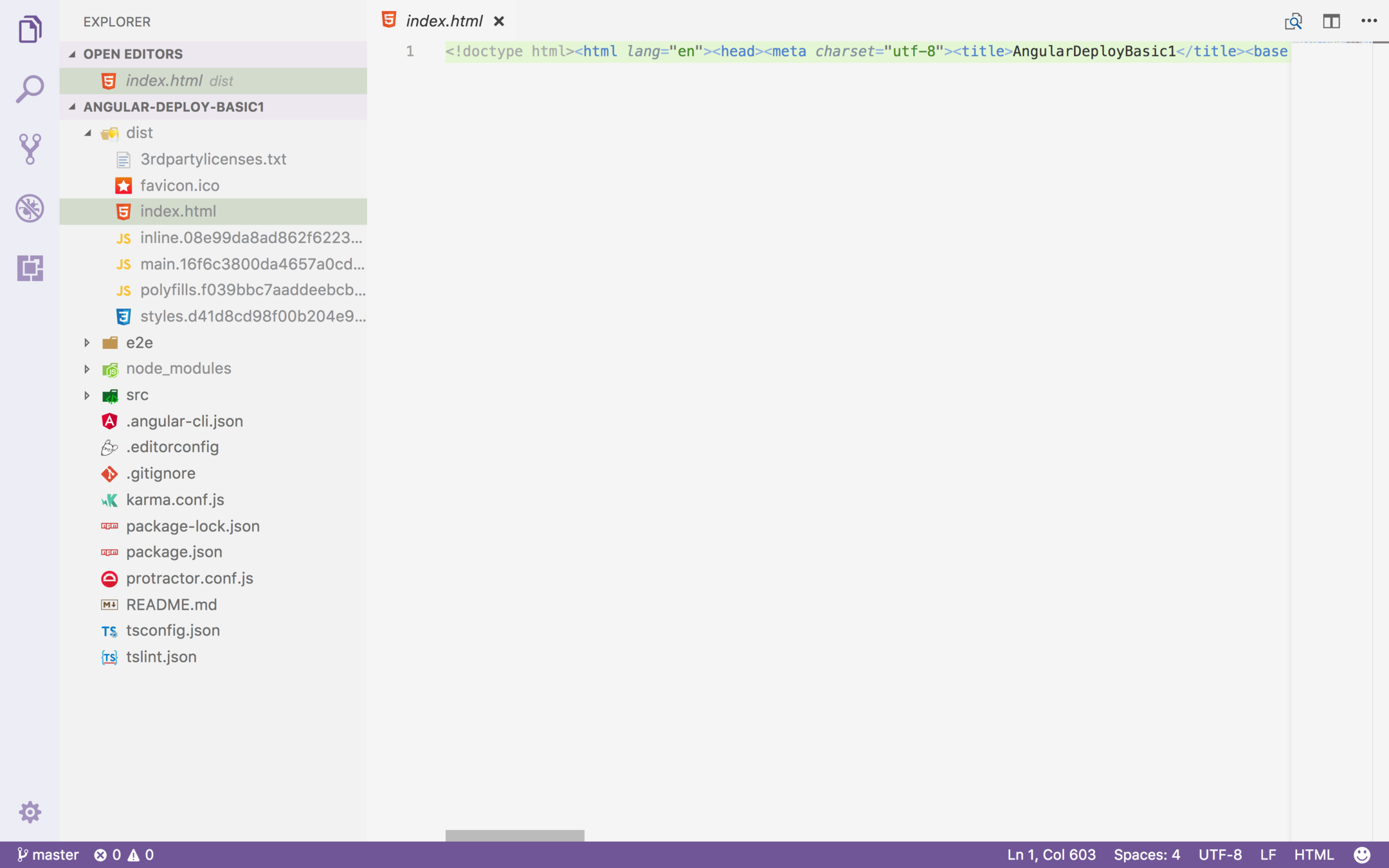Open the Search view in activity bar
Image resolution: width=1389 pixels, height=868 pixels.
[x=30, y=89]
